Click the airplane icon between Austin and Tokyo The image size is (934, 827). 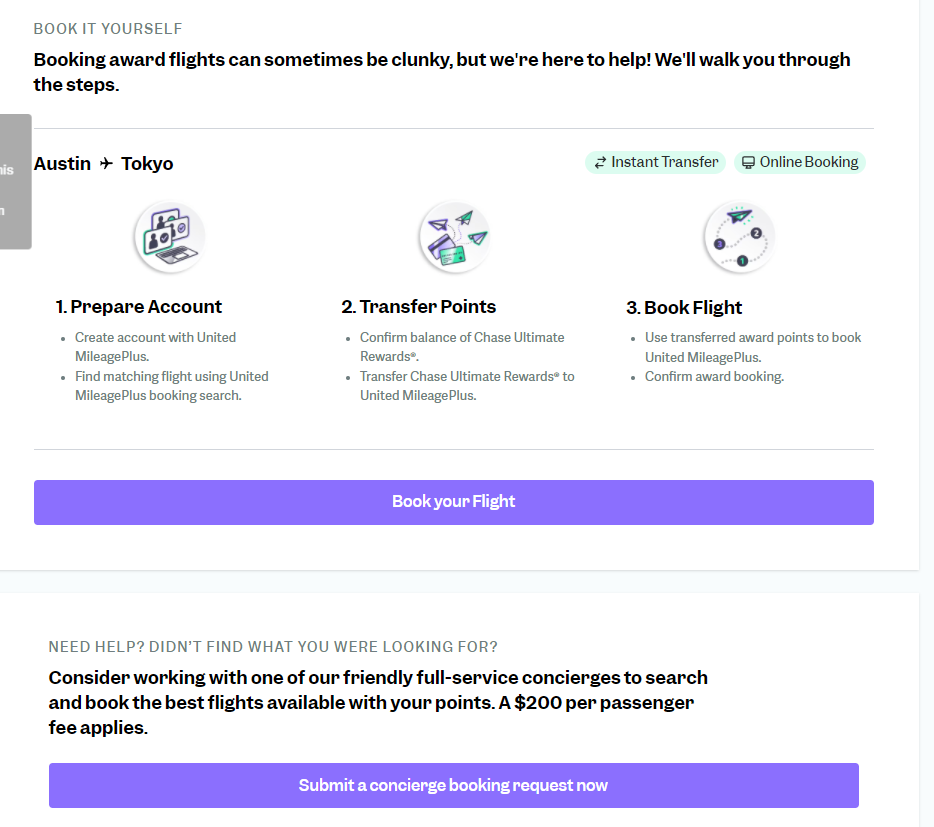[106, 163]
